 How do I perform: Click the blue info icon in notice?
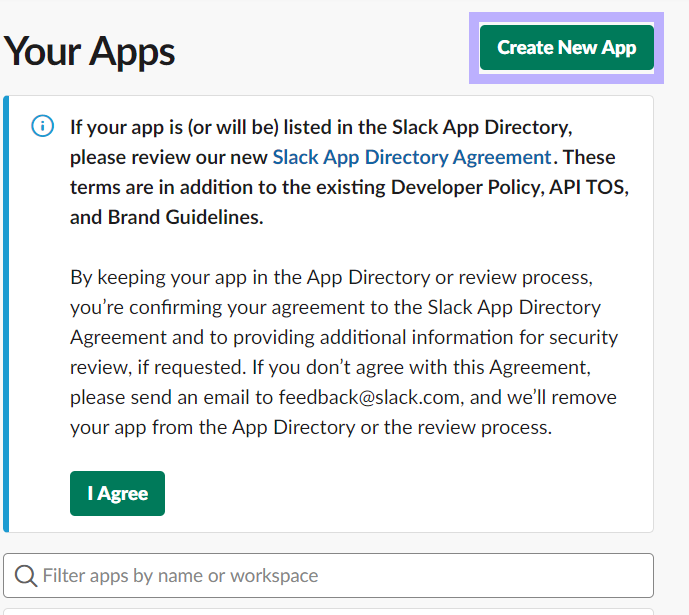point(43,127)
